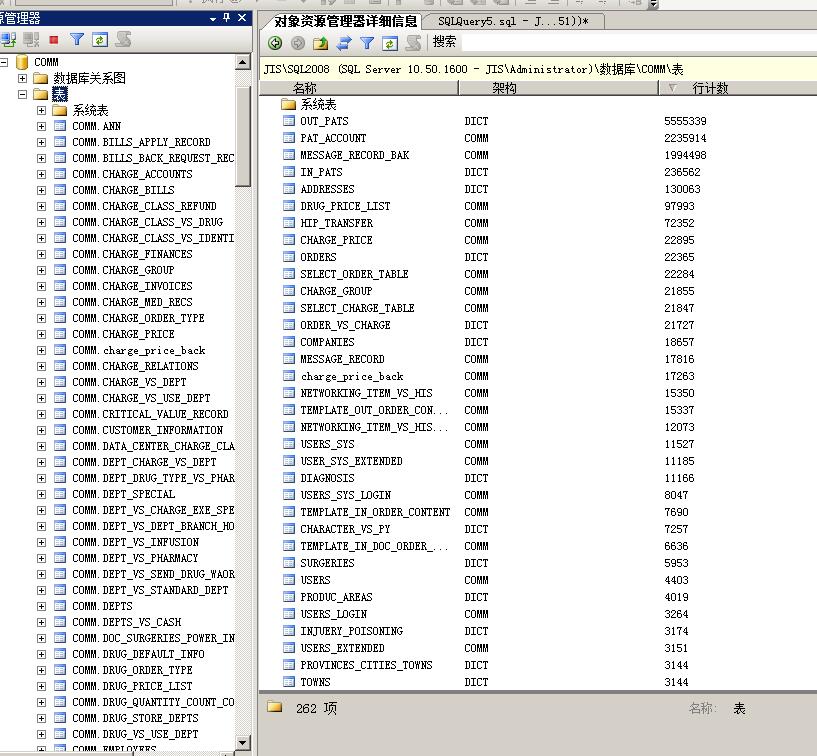Click the red Stop icon in Object Explorer
The height and width of the screenshot is (756, 817).
tap(54, 40)
